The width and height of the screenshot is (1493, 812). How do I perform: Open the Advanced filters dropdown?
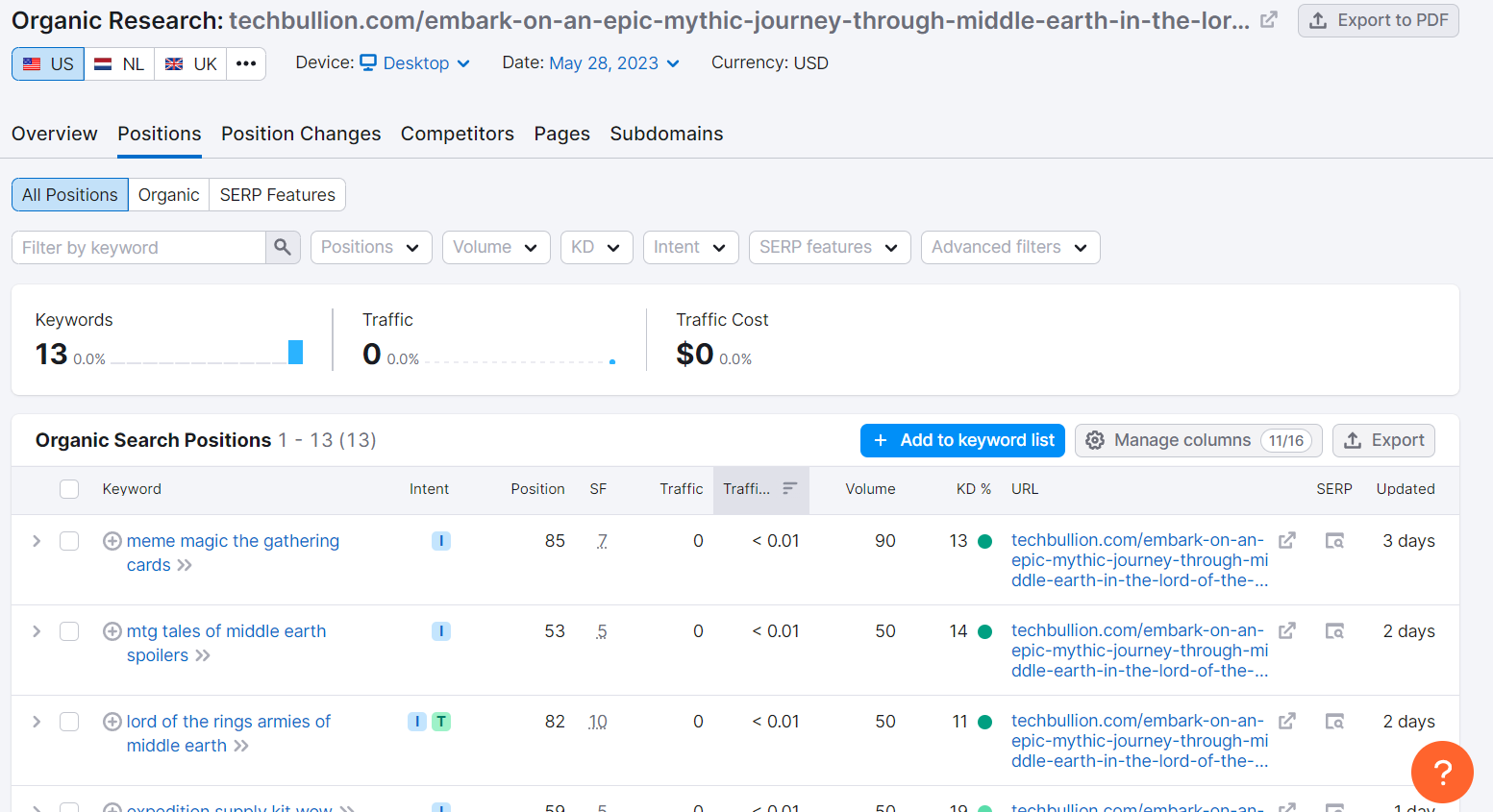tap(1010, 247)
